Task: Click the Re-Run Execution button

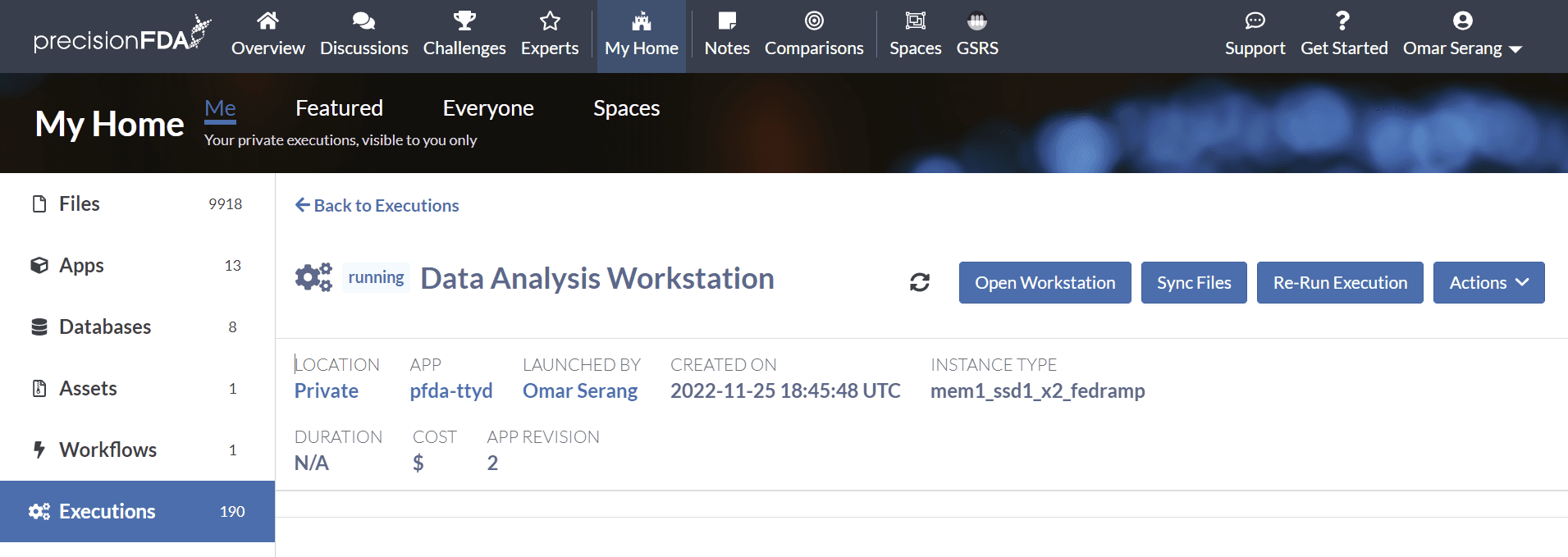Action: (x=1340, y=282)
